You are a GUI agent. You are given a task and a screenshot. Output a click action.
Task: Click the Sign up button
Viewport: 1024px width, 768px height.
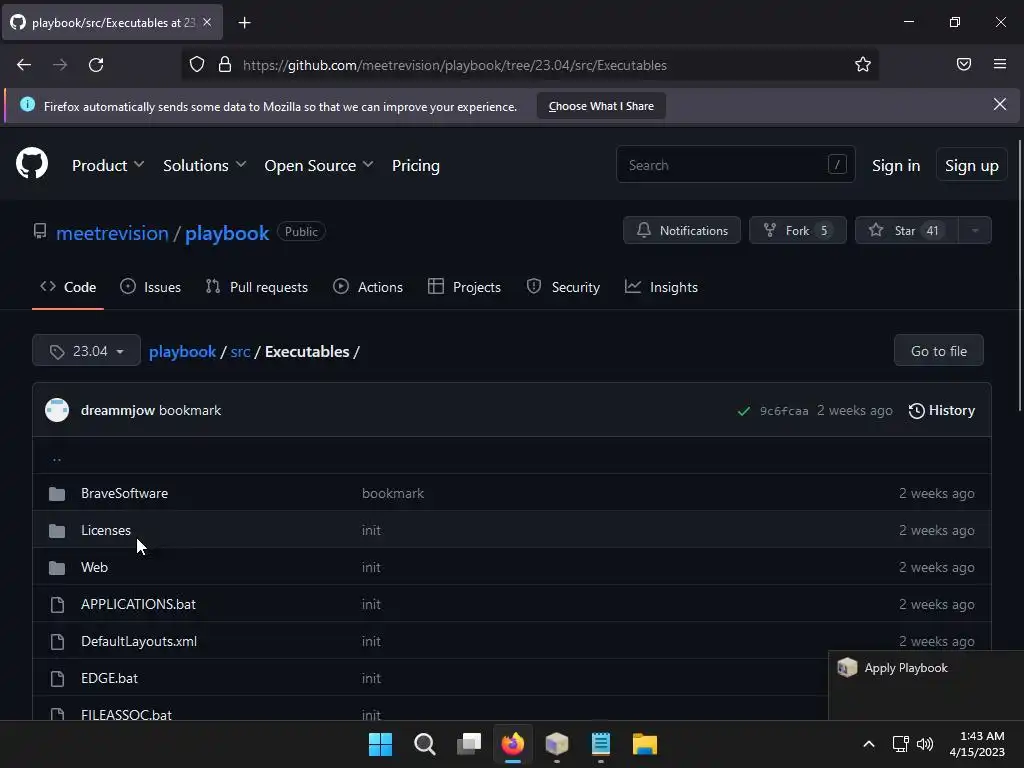pos(971,165)
